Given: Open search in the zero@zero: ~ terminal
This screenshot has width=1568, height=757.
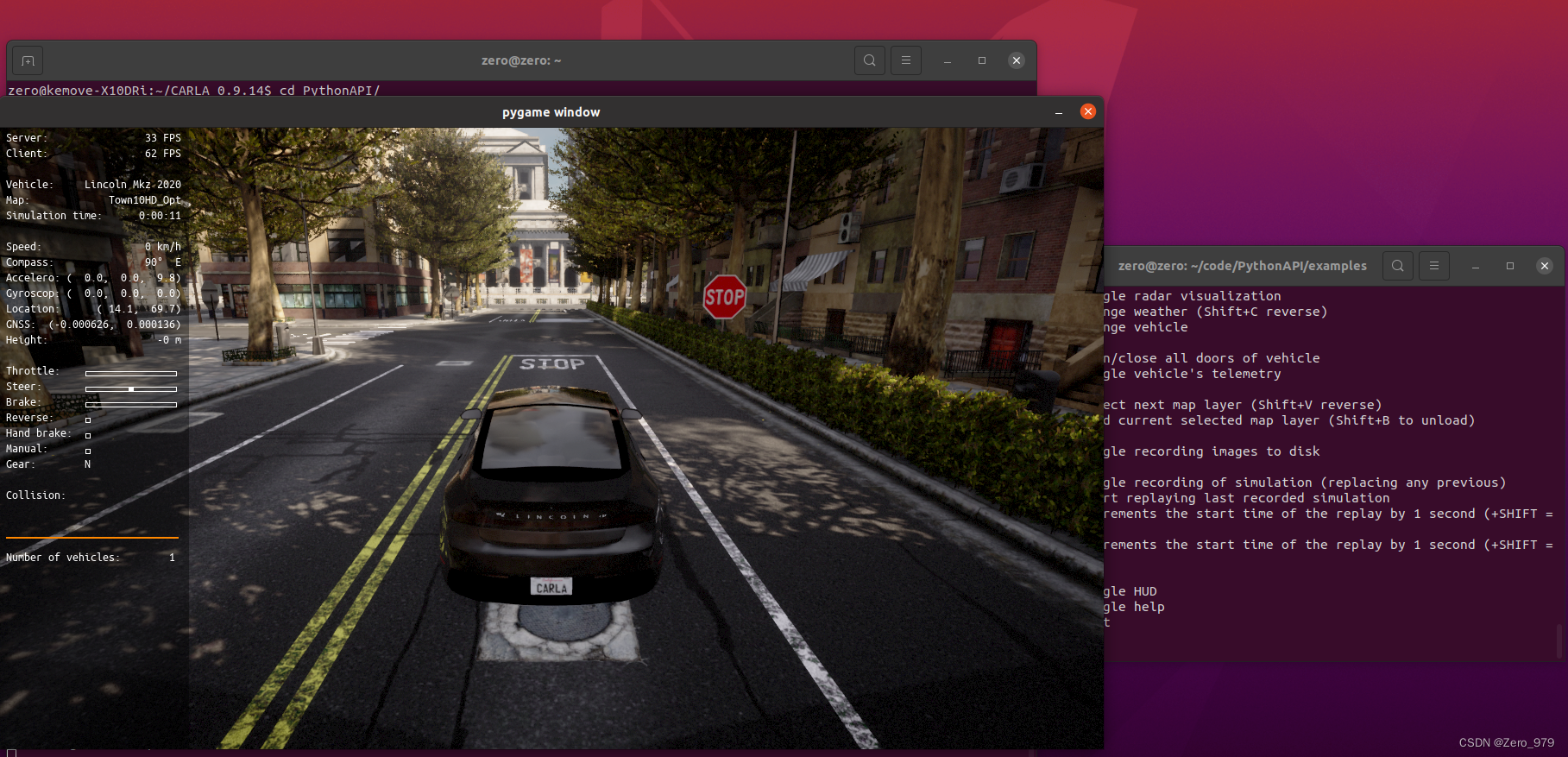Looking at the screenshot, I should click(869, 60).
